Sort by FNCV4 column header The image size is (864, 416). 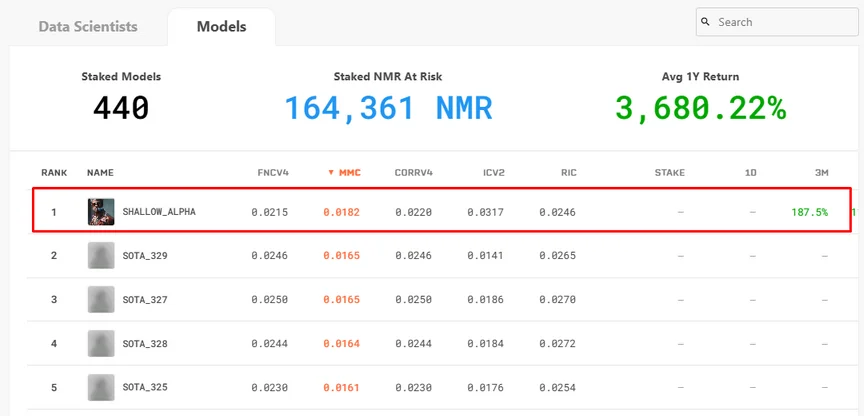(x=273, y=172)
